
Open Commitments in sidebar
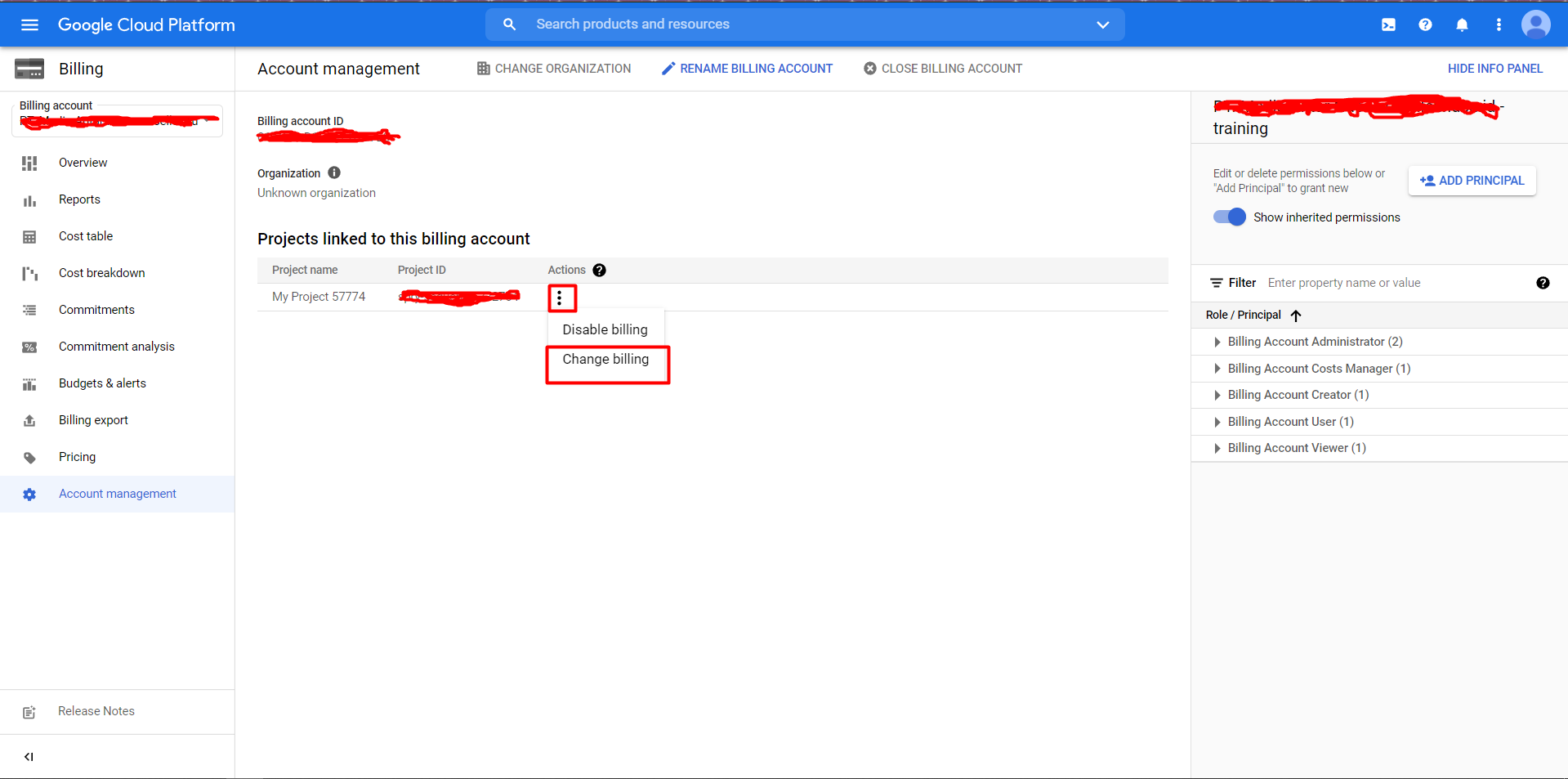point(96,310)
